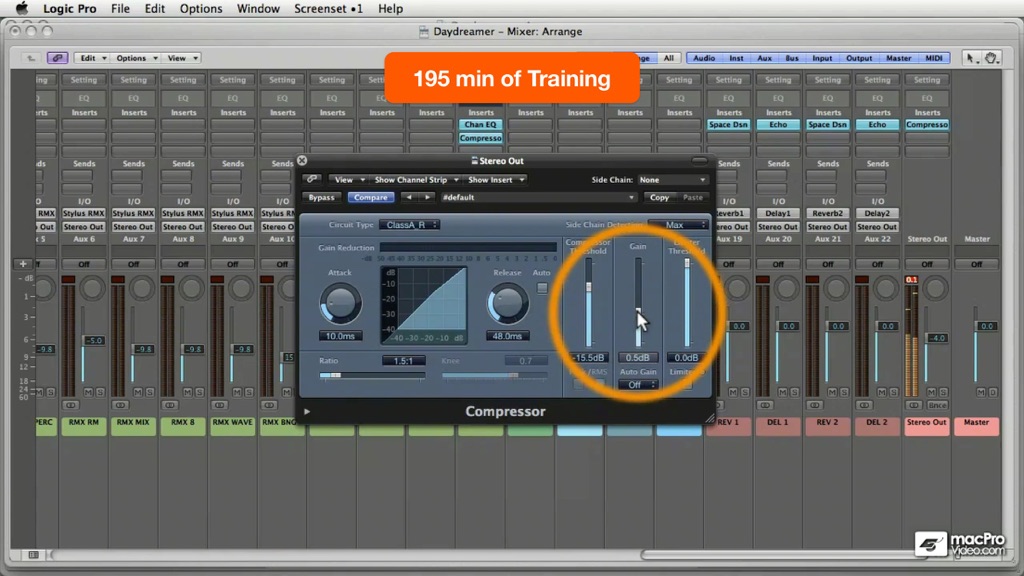This screenshot has height=576, width=1024.
Task: Click the stereo format icon on RMX WAVE strip
Action: click(219, 405)
